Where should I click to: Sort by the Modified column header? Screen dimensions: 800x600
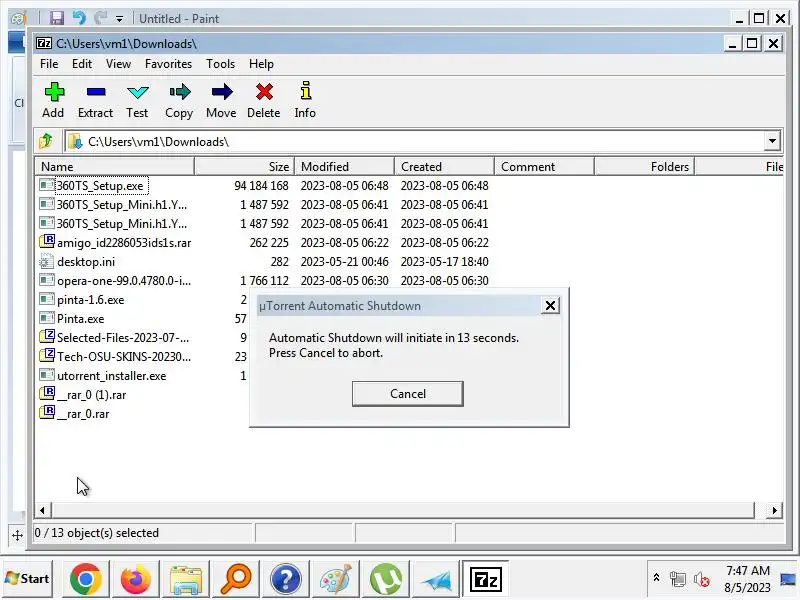click(344, 167)
